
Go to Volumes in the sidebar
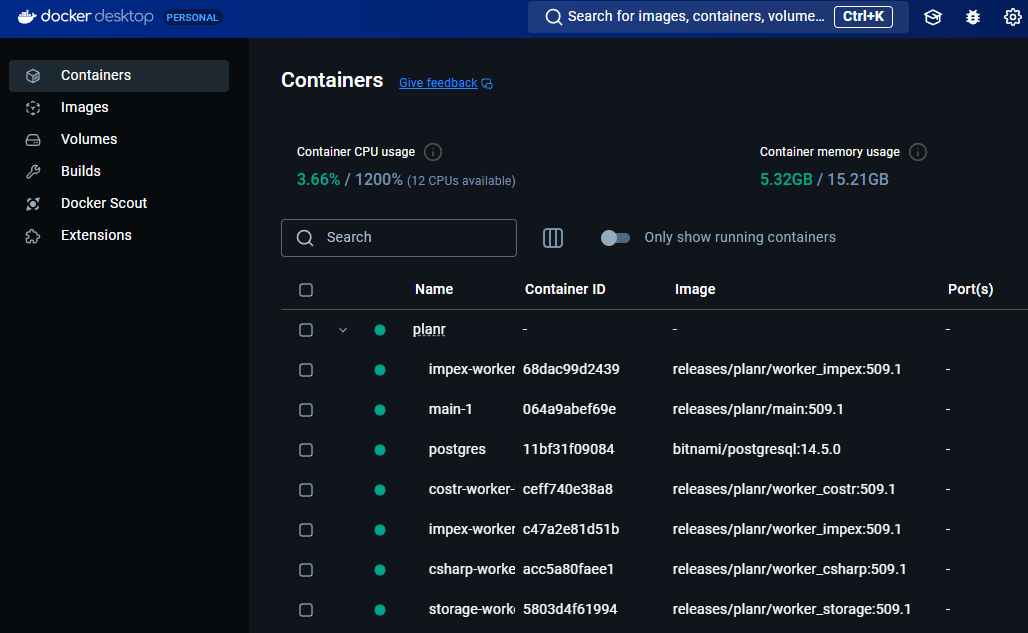click(89, 139)
